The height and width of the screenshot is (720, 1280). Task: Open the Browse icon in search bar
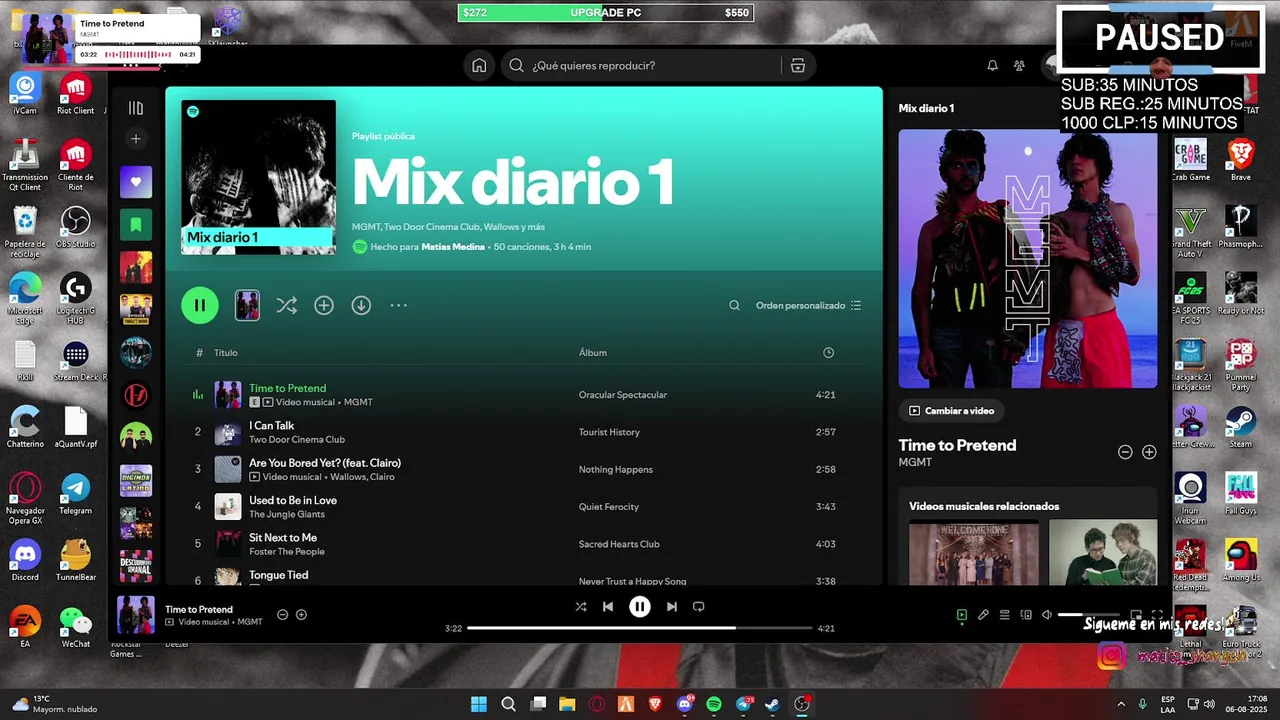click(x=798, y=66)
